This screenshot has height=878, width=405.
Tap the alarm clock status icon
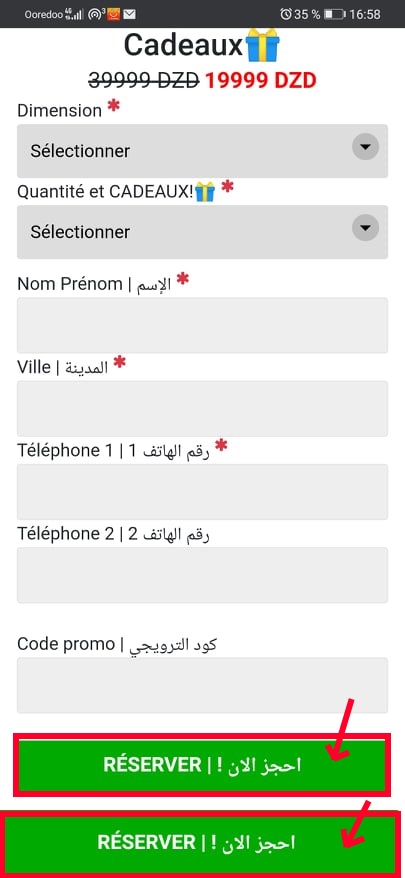286,14
